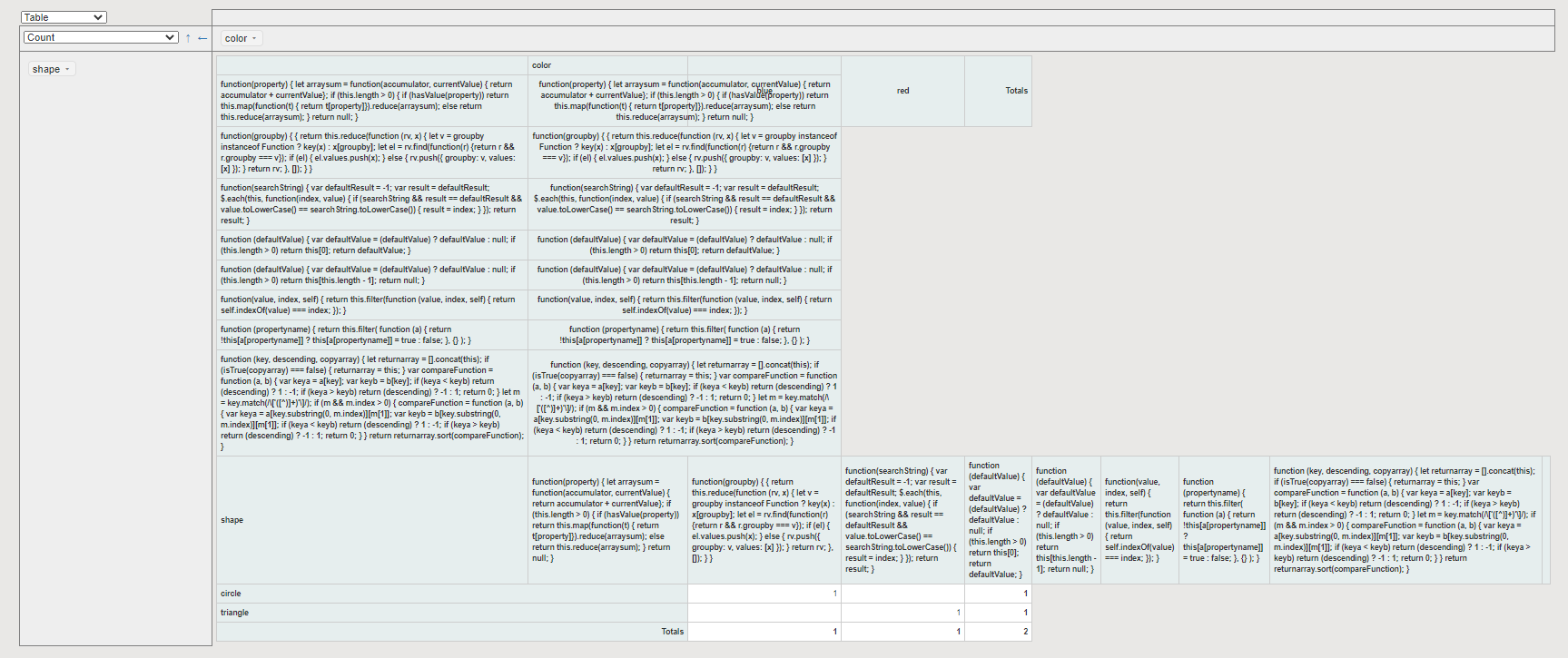Select the 'red' column header

pyautogui.click(x=902, y=91)
